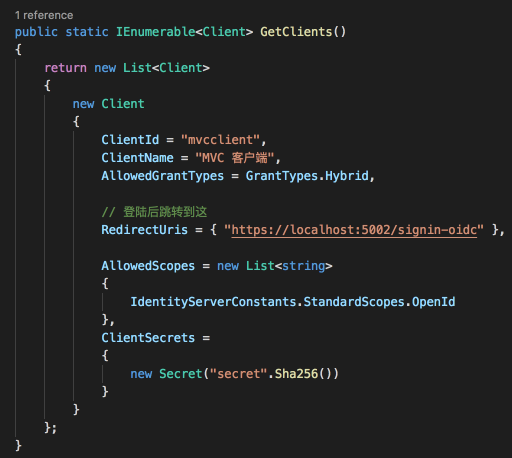
Task: Click GrantTypes.Hybrid value
Action: point(307,176)
